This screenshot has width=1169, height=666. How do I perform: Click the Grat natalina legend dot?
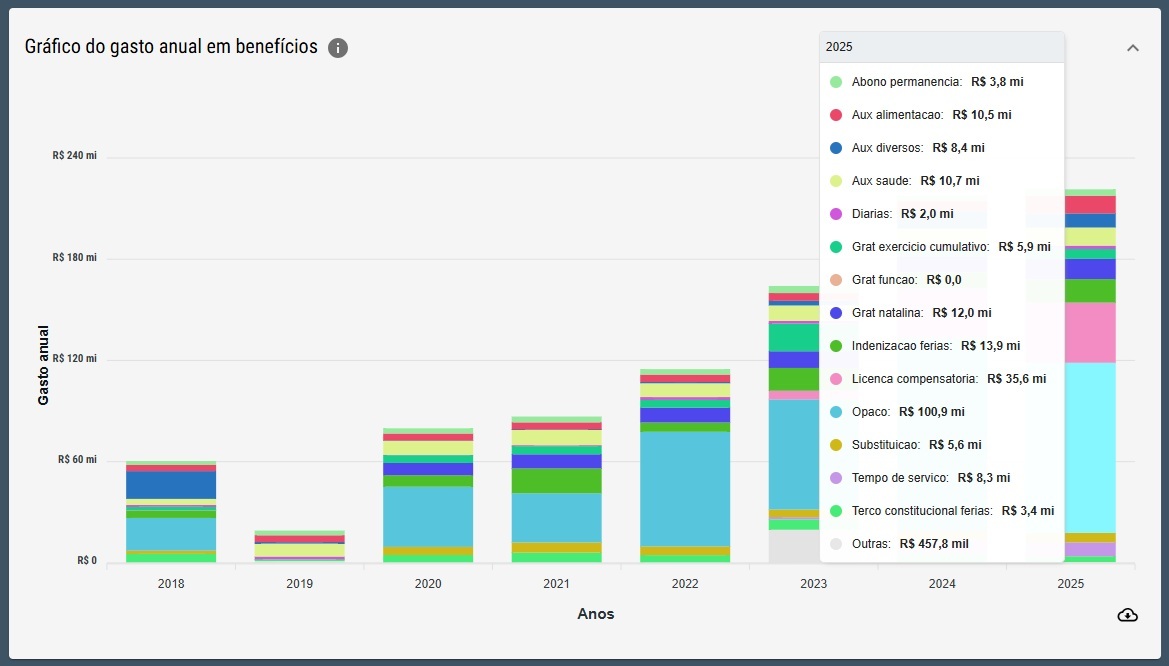pyautogui.click(x=836, y=313)
